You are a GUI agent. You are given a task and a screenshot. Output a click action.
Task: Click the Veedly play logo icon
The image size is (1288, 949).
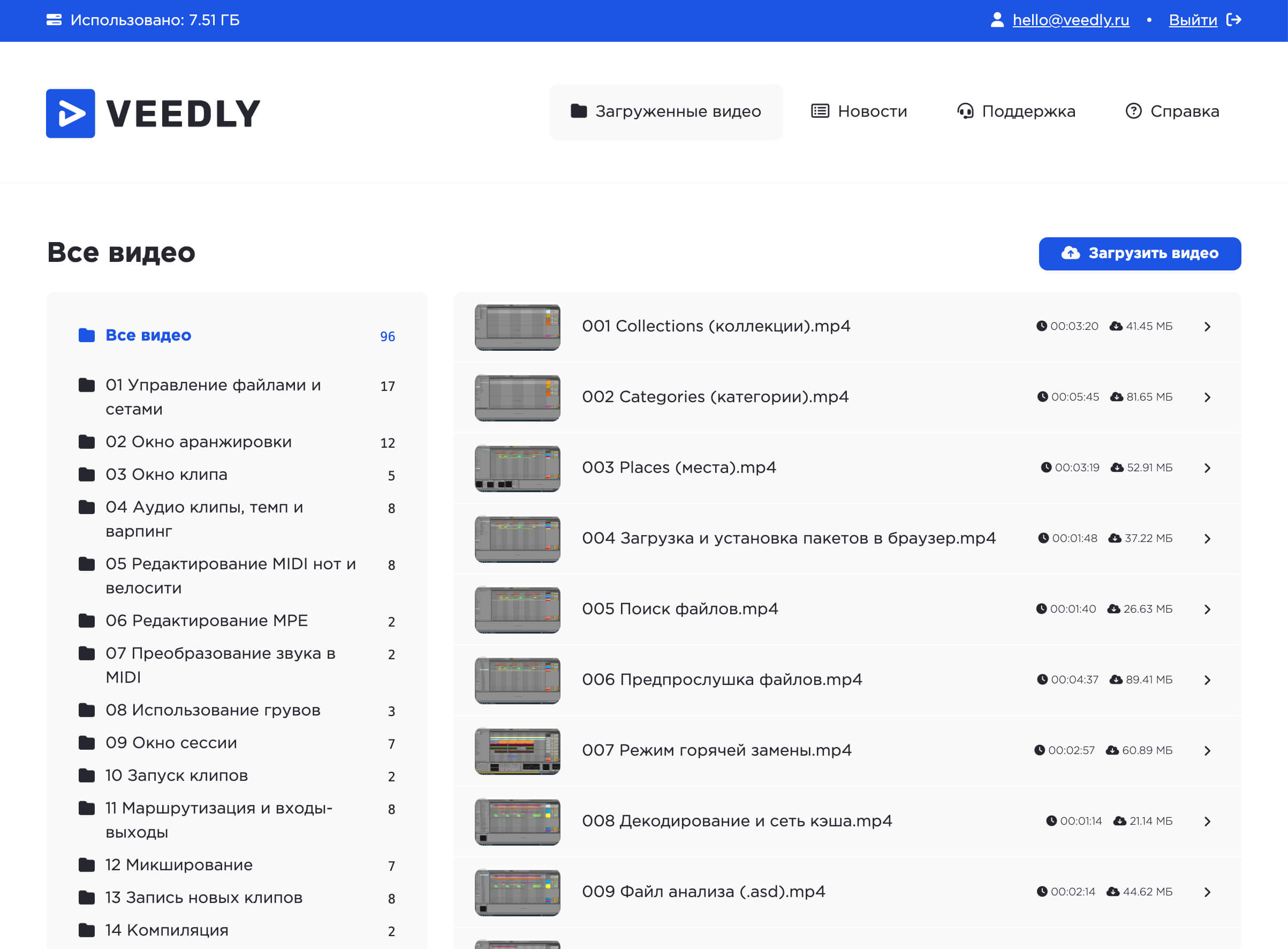(70, 112)
